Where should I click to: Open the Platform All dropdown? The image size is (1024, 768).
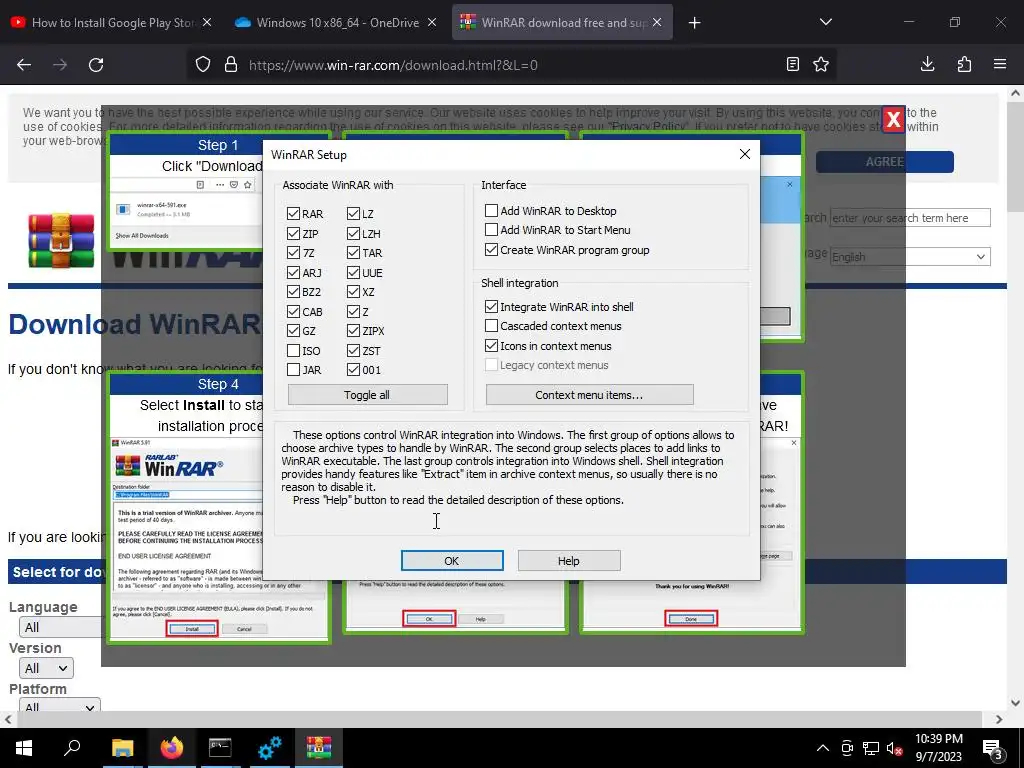(59, 705)
